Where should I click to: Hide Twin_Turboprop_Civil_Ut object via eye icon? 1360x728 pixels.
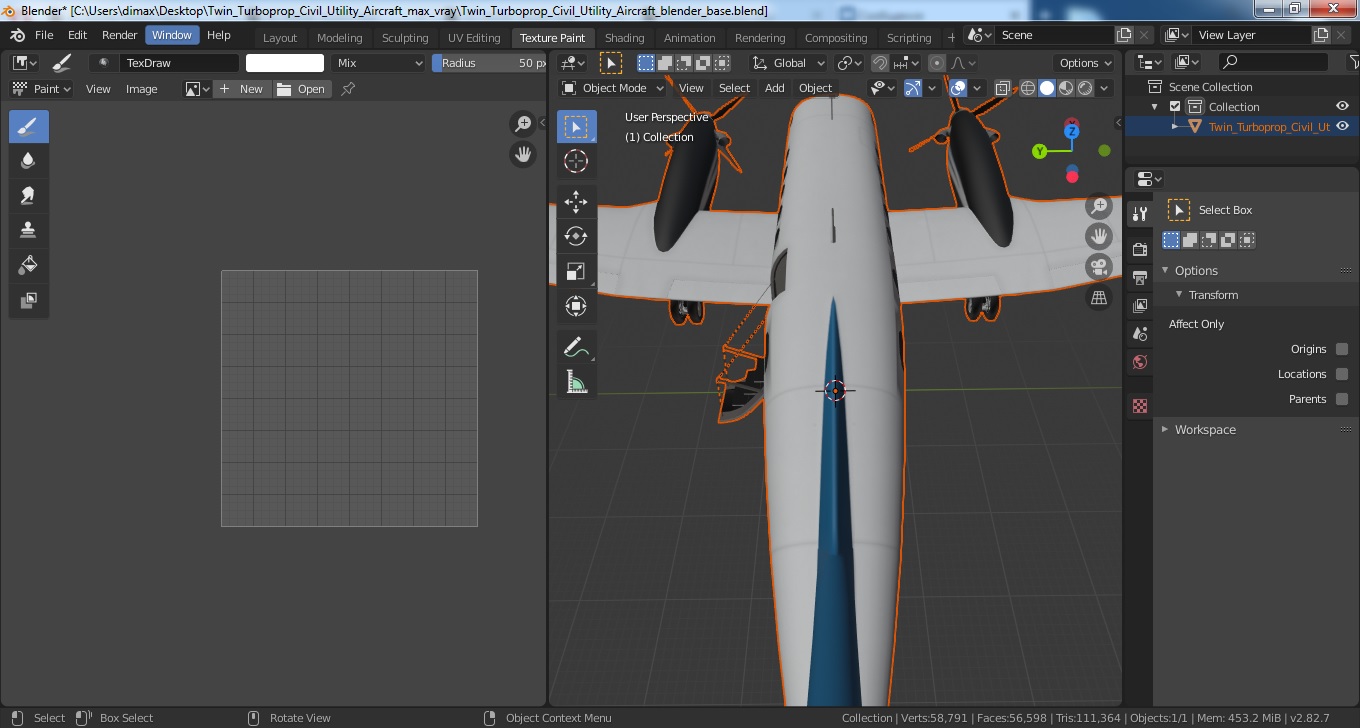coord(1343,127)
